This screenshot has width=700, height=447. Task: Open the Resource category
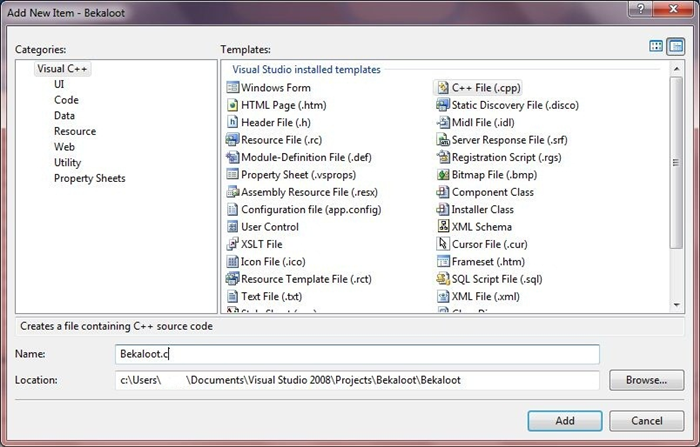(x=75, y=131)
